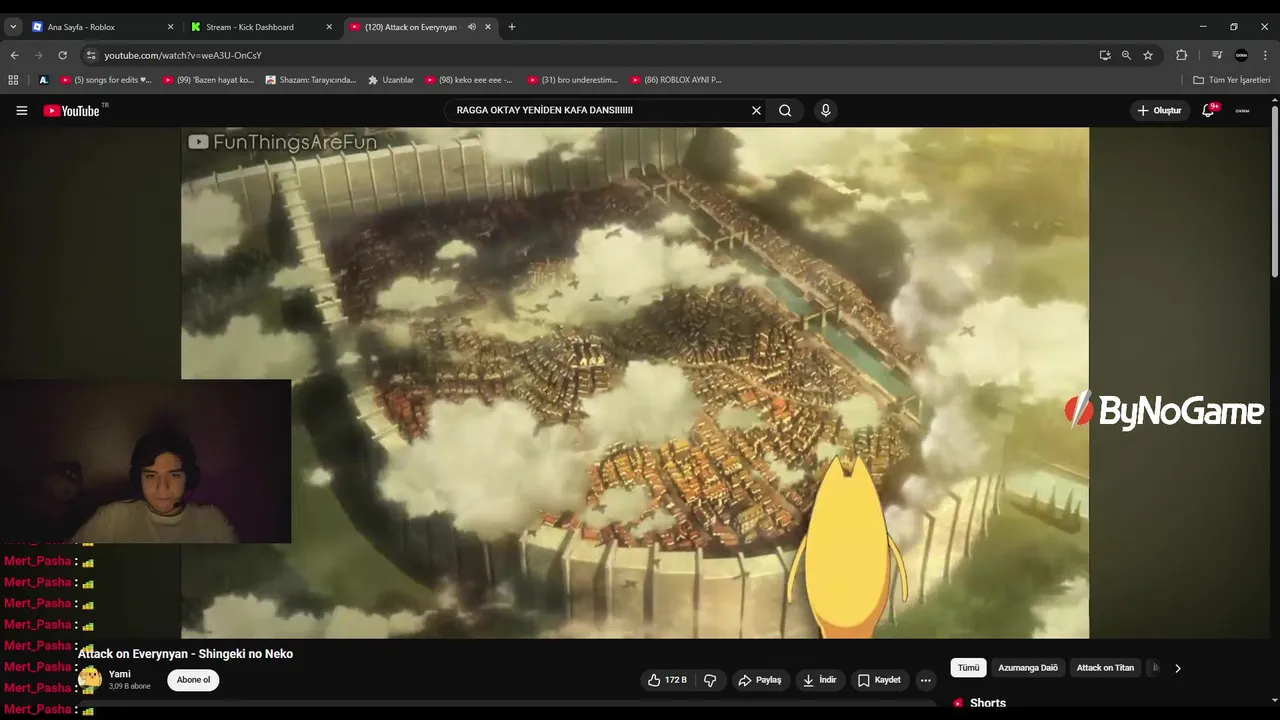The width and height of the screenshot is (1280, 720).
Task: Start voice search with microphone icon
Action: point(825,111)
